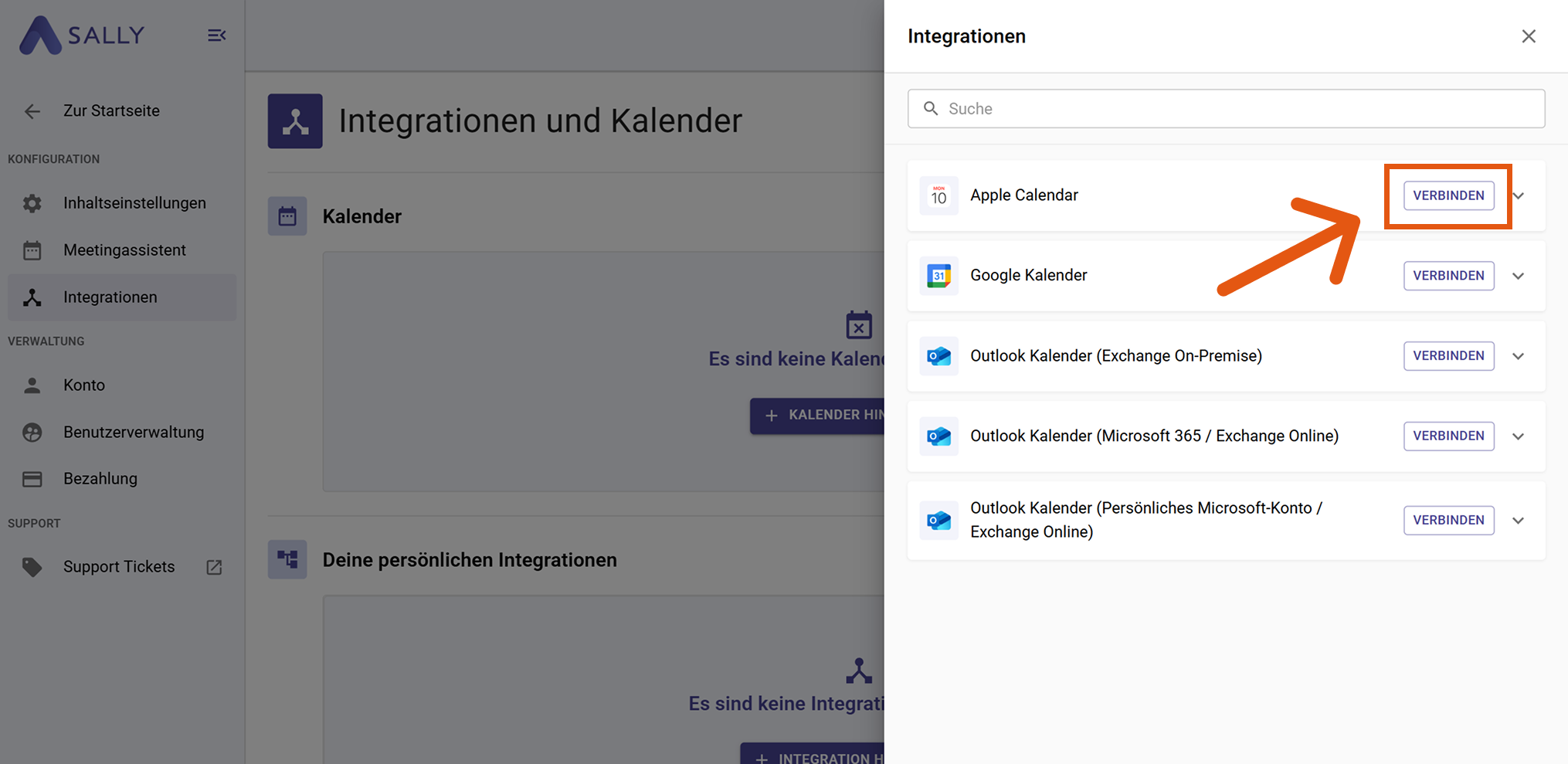Image resolution: width=1568 pixels, height=764 pixels.
Task: Select the Inhaltseinstellungen gear icon
Action: pyautogui.click(x=32, y=202)
